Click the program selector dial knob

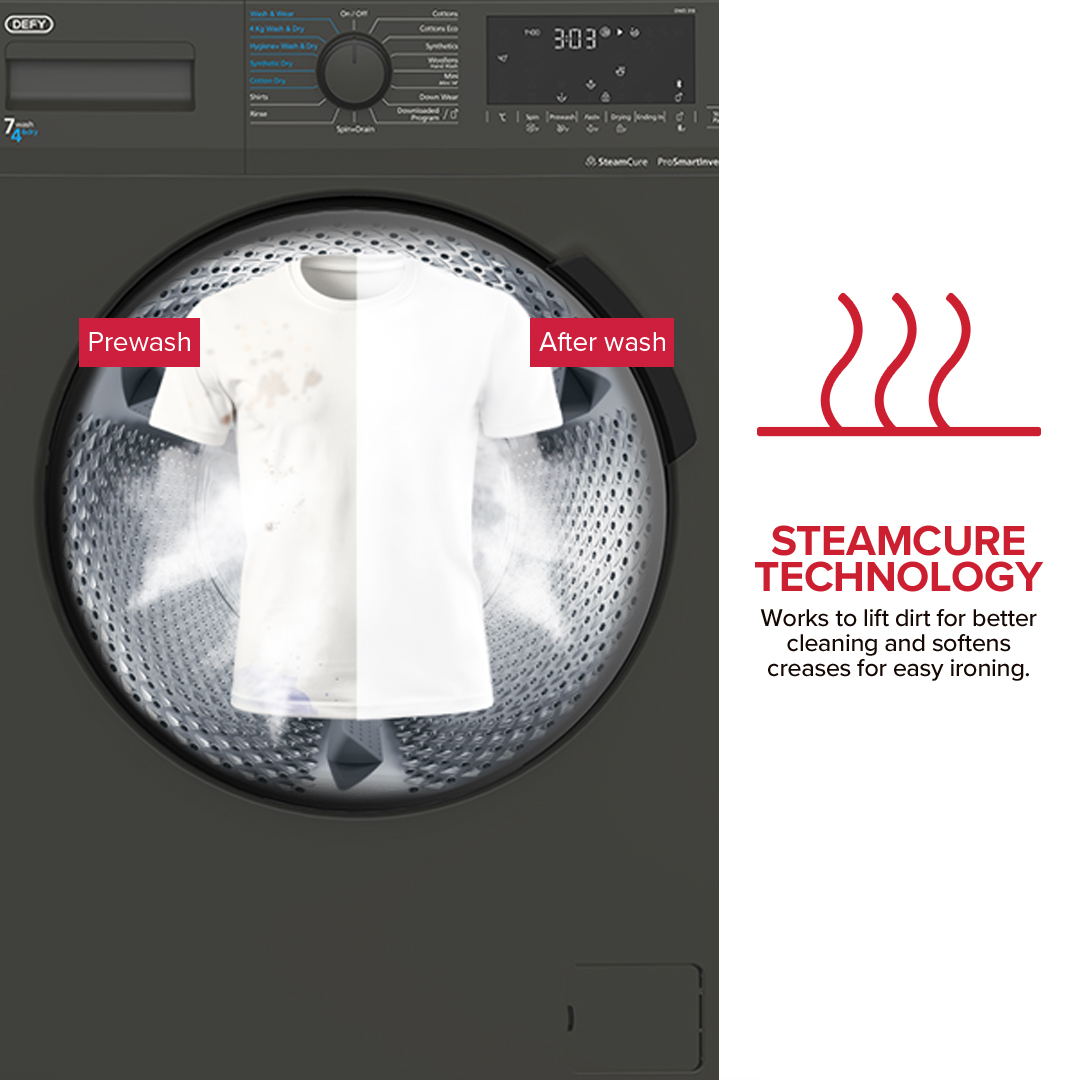click(354, 69)
